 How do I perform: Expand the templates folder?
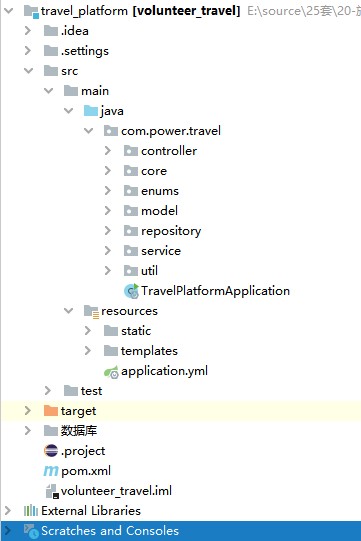coord(88,351)
